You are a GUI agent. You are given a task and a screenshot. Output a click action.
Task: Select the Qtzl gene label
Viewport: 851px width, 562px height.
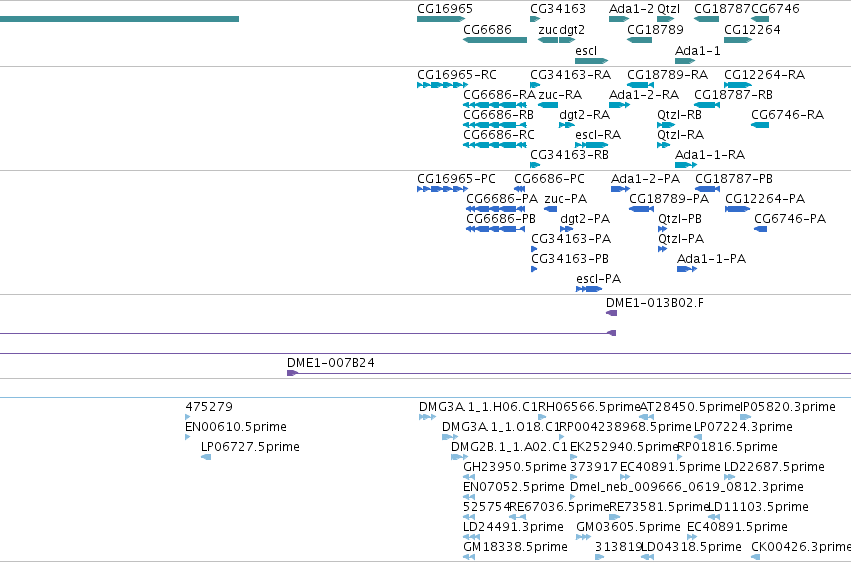click(x=668, y=9)
